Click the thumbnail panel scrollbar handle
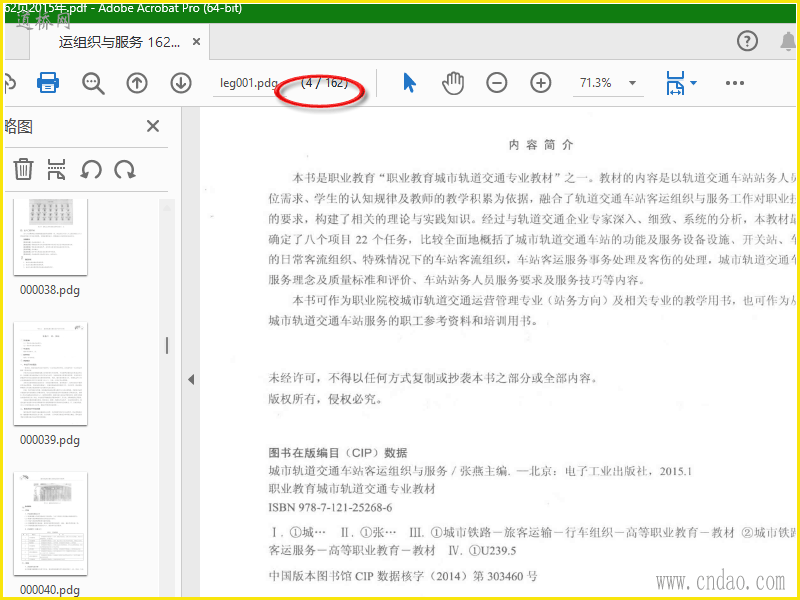Screen dimensions: 800x600 click(x=167, y=345)
